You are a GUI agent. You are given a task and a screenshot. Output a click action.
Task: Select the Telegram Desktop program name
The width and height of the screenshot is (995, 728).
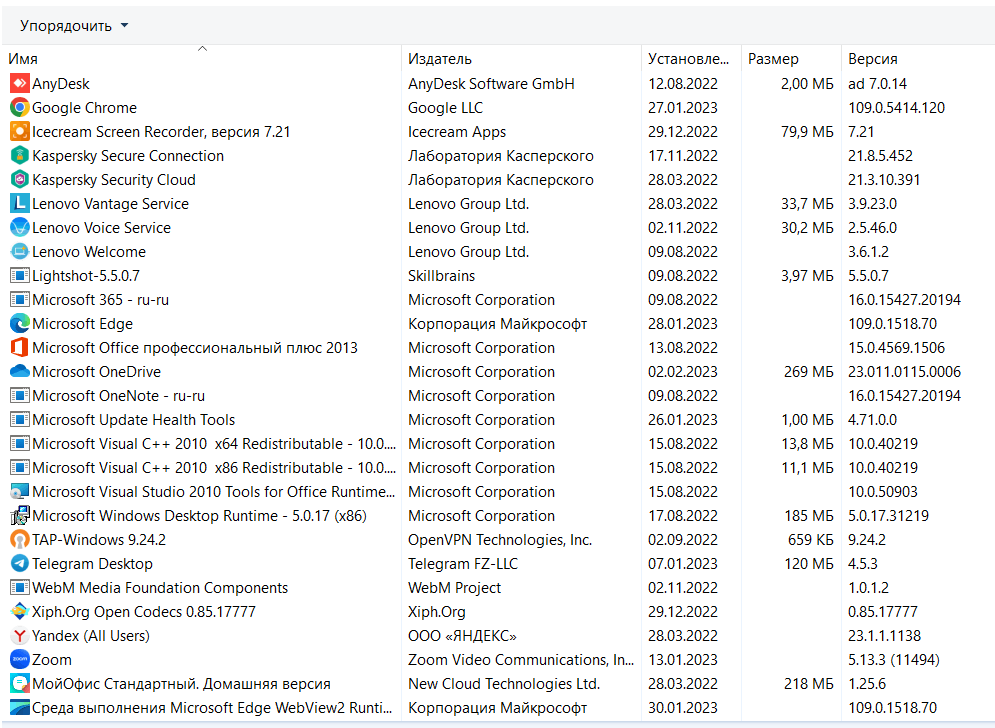(x=93, y=564)
